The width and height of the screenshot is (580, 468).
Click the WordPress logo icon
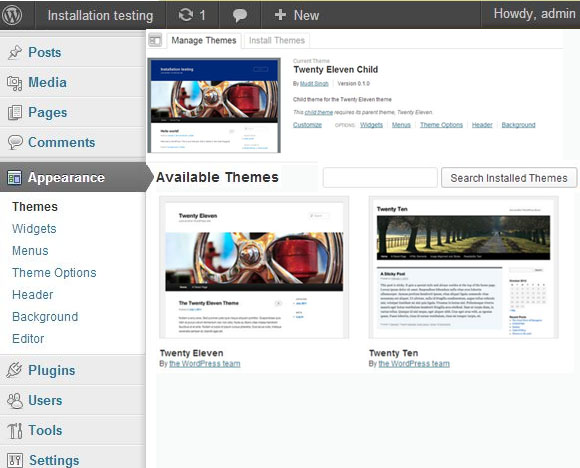pyautogui.click(x=11, y=15)
